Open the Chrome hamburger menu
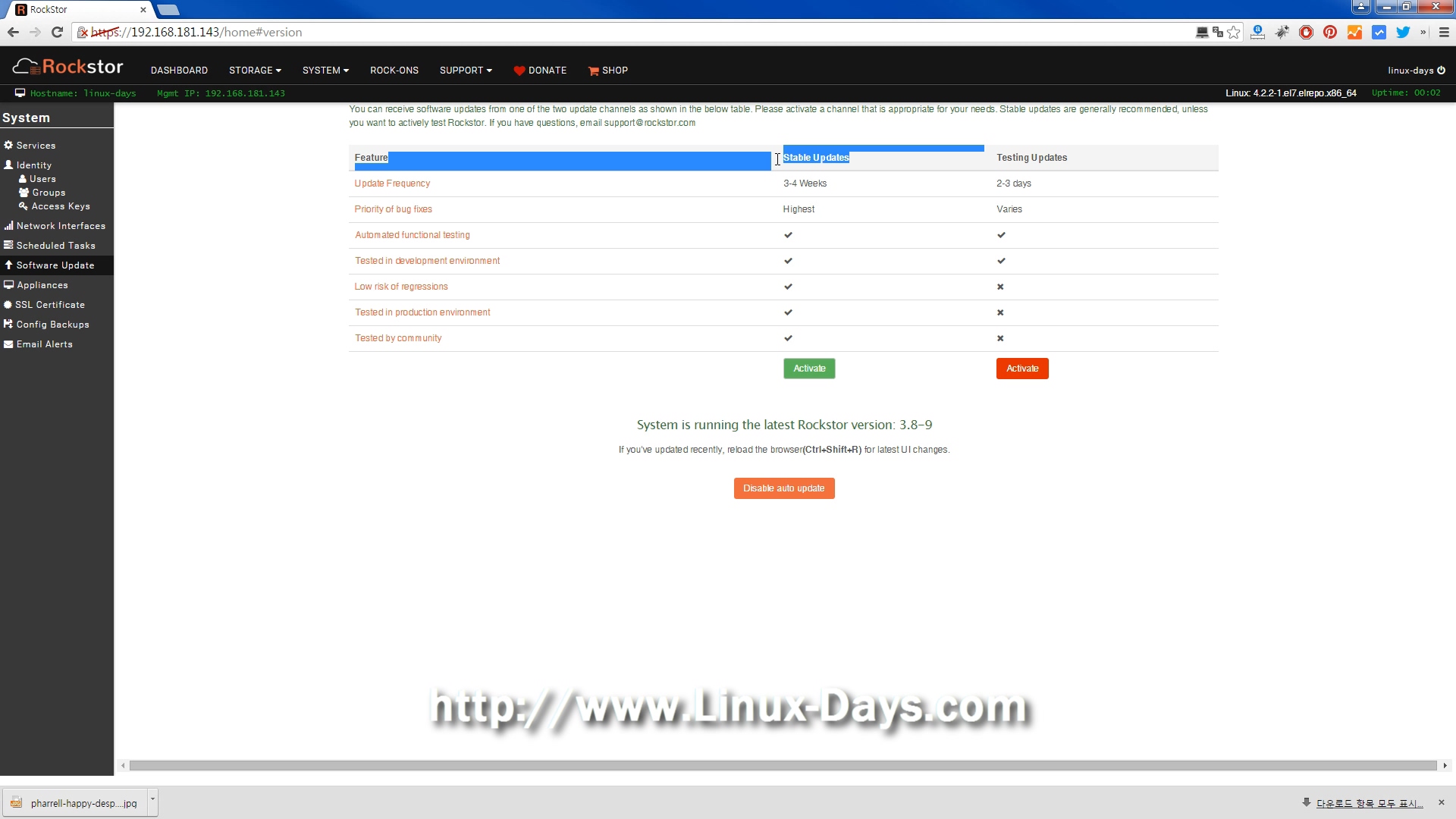Image resolution: width=1456 pixels, height=819 pixels. coord(1444,32)
